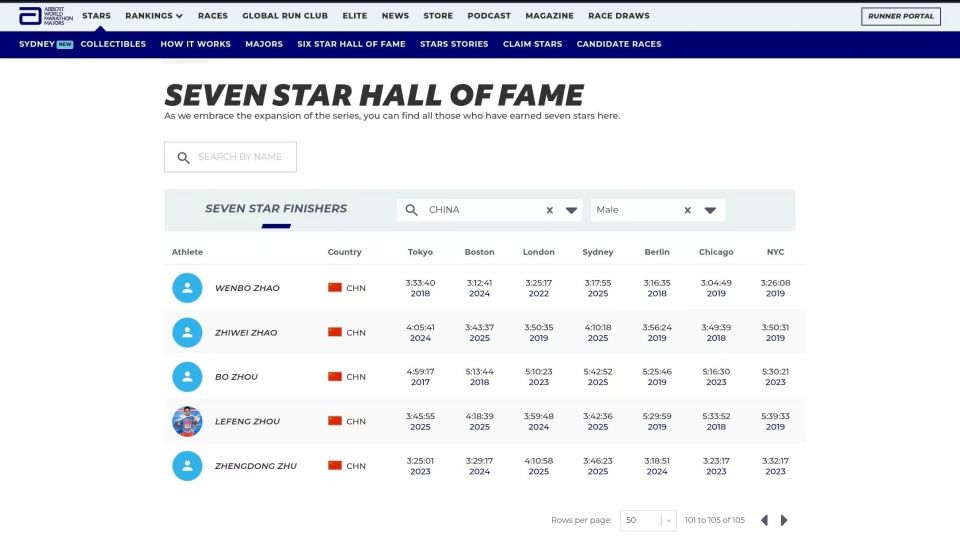
Task: Open the Candidate Races link
Action: tap(619, 44)
